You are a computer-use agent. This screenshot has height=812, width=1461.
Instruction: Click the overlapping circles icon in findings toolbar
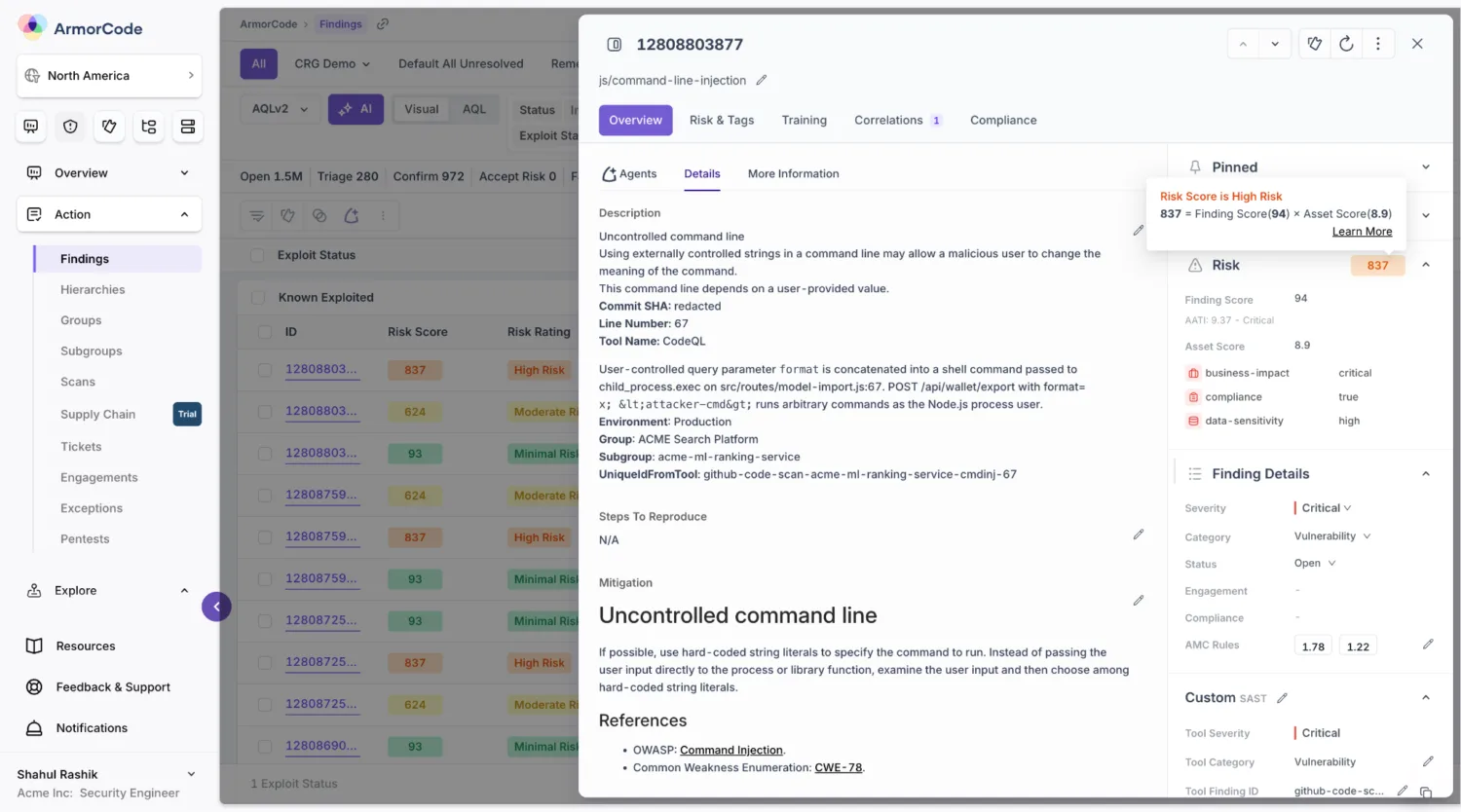pos(319,216)
